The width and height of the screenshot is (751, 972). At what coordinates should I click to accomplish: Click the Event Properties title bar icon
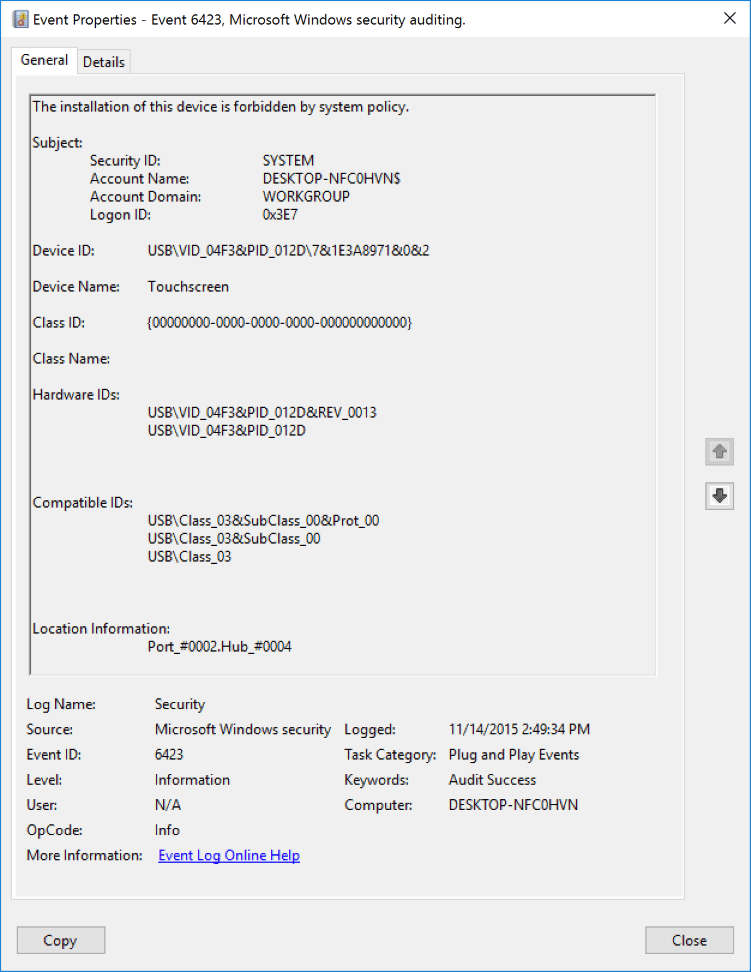point(20,19)
